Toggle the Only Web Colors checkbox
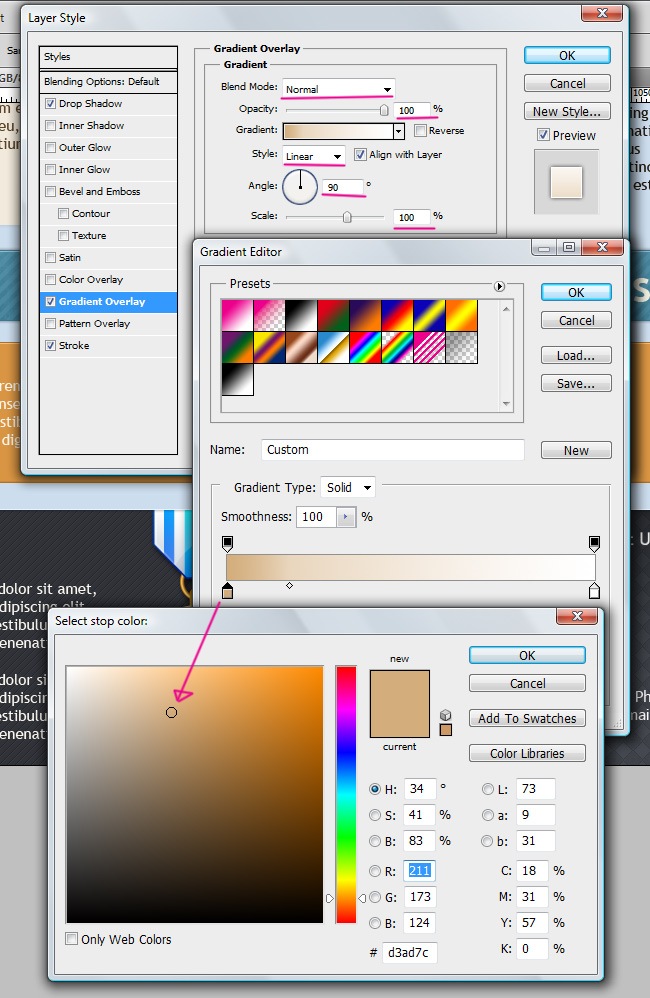 coord(72,939)
